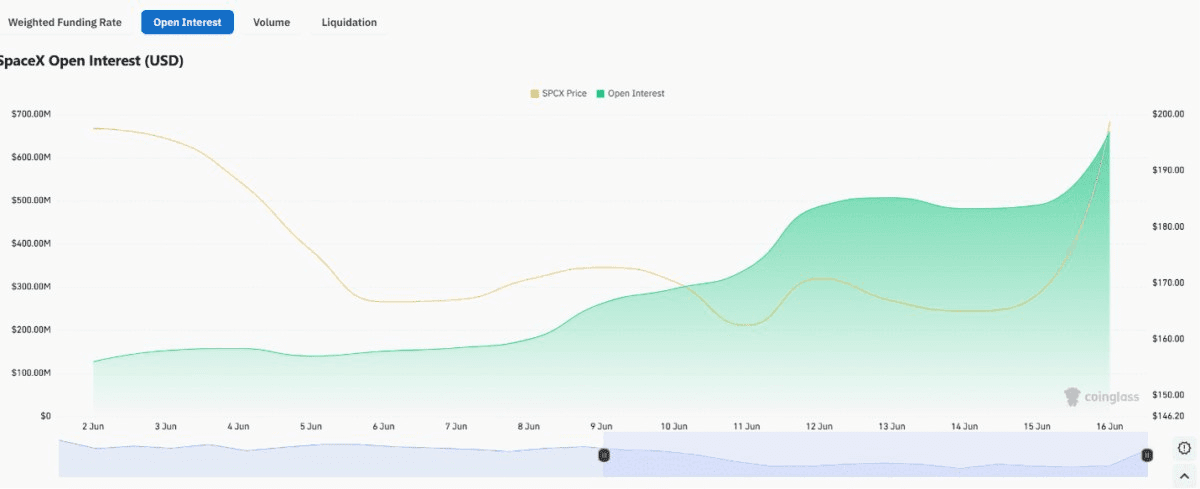1200x489 pixels.
Task: Click the '9 Jun' date axis label
Action: click(x=601, y=426)
